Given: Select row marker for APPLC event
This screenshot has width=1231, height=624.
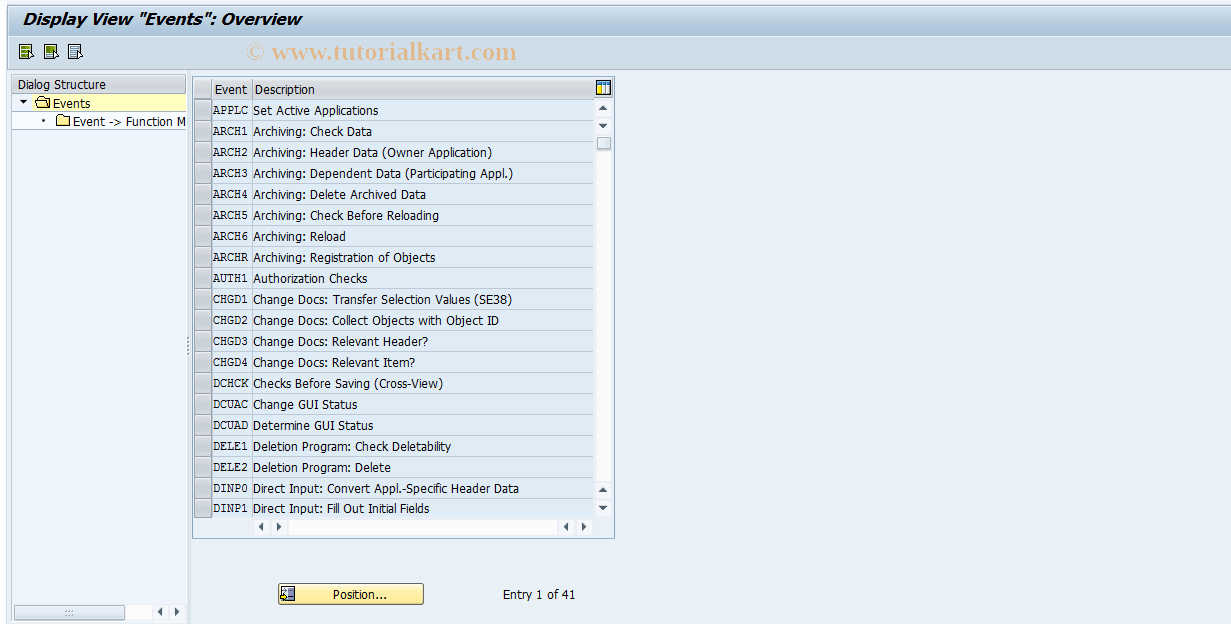Looking at the screenshot, I should (x=203, y=110).
